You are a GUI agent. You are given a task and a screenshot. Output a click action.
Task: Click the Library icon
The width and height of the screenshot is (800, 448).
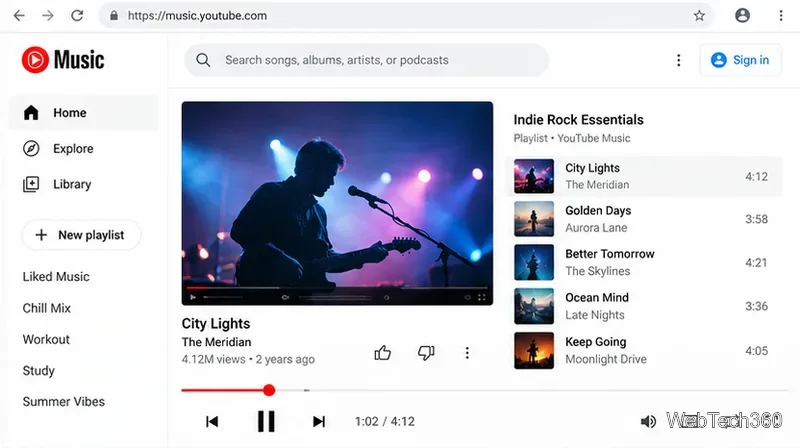[31, 184]
